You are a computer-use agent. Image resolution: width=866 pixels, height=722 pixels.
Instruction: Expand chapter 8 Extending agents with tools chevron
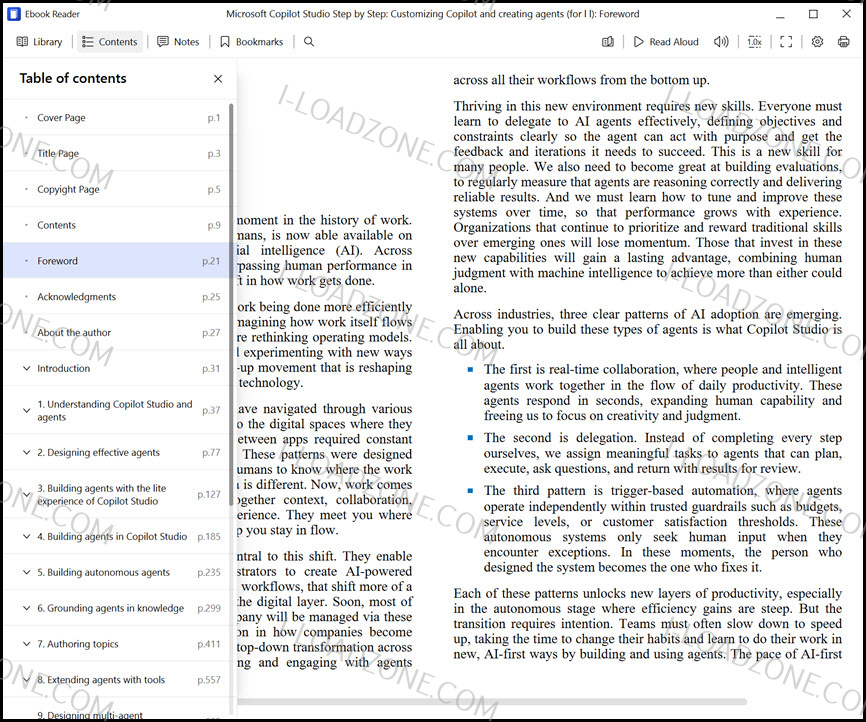click(x=26, y=679)
